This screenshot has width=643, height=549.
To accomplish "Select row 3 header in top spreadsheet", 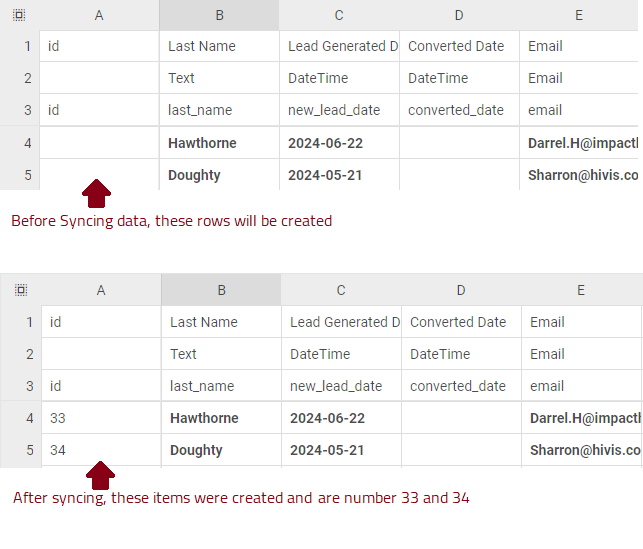I will coord(20,110).
